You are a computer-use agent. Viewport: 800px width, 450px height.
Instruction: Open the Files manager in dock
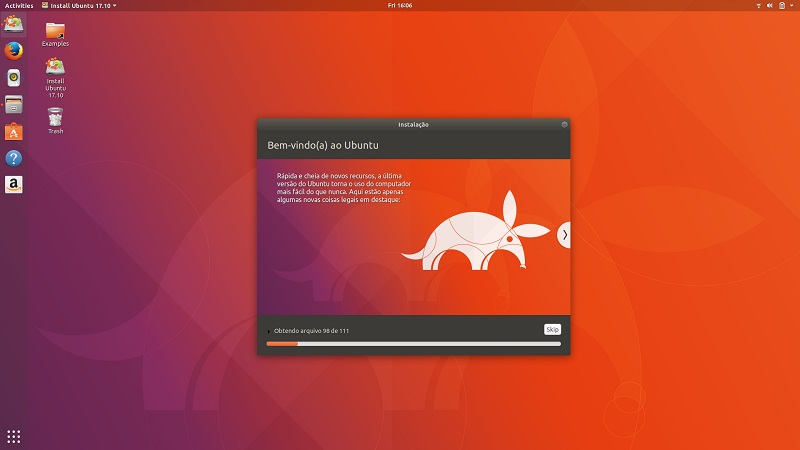[x=14, y=105]
